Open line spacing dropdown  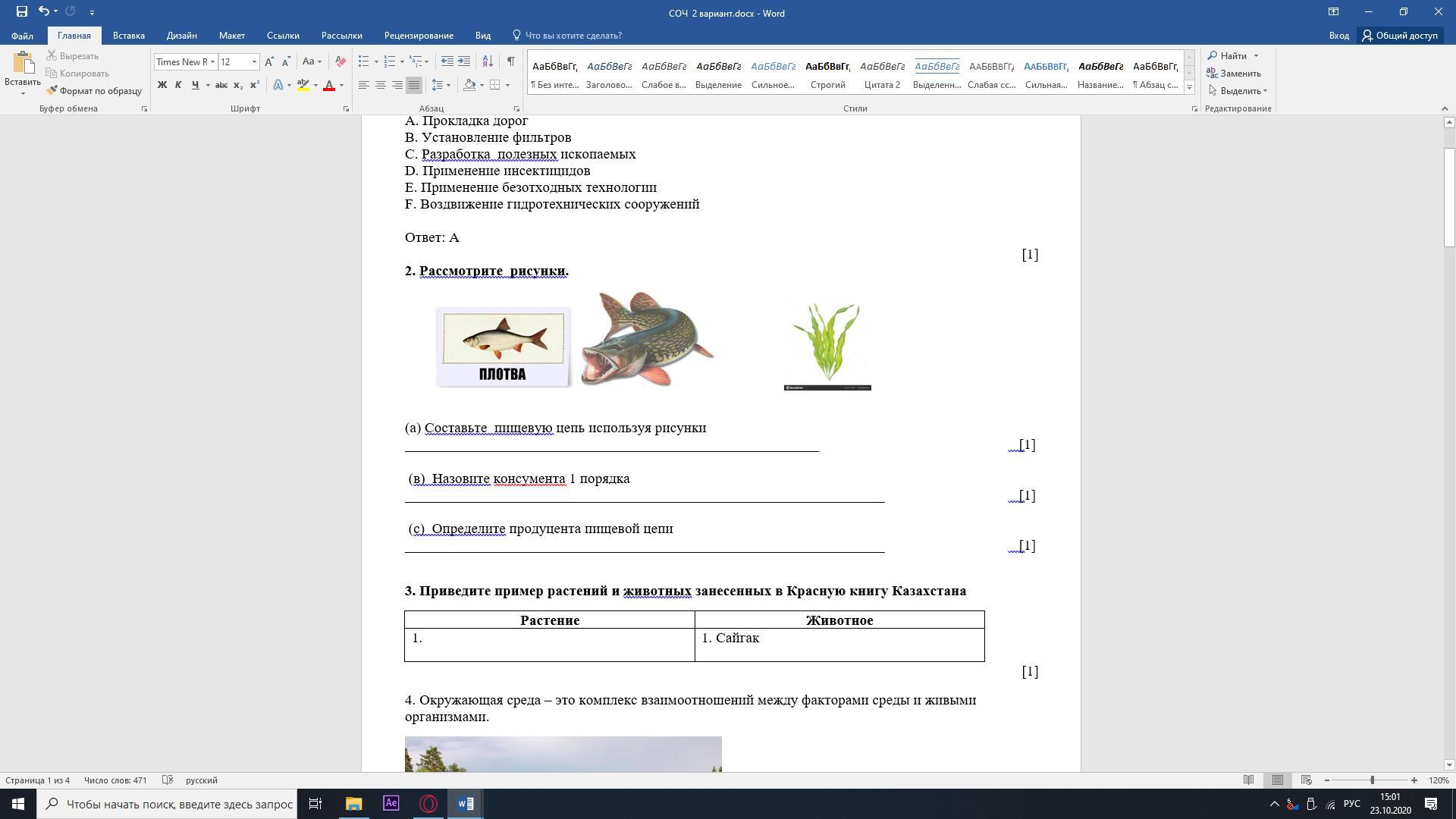441,85
